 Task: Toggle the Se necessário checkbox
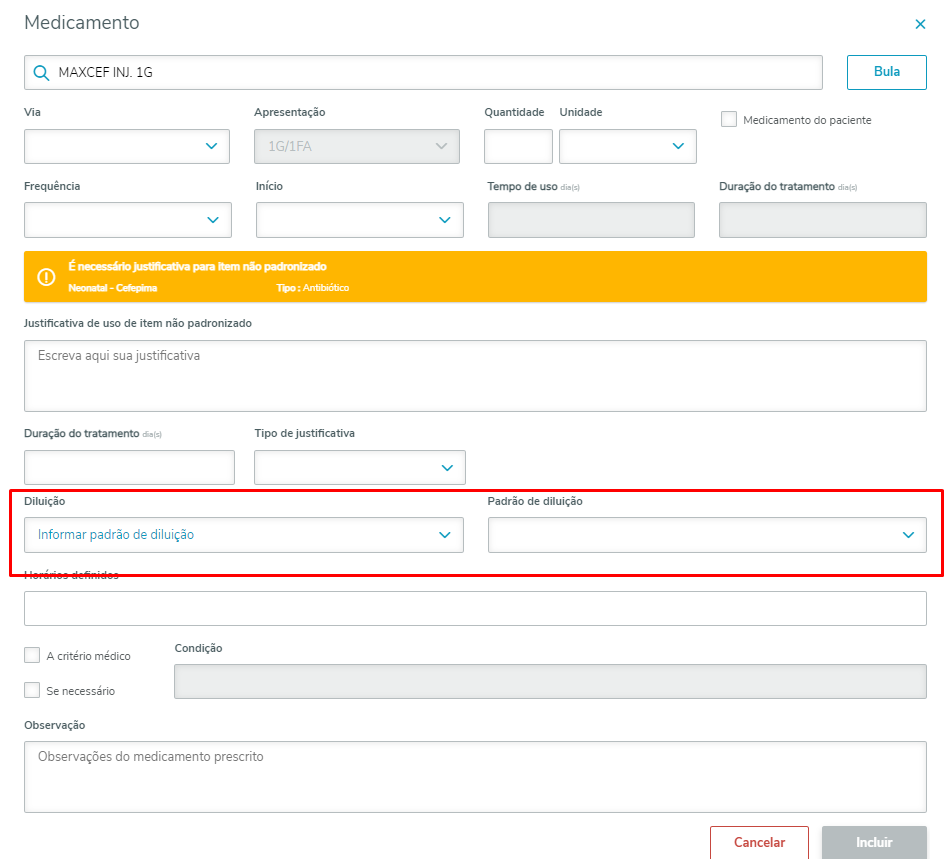click(32, 690)
